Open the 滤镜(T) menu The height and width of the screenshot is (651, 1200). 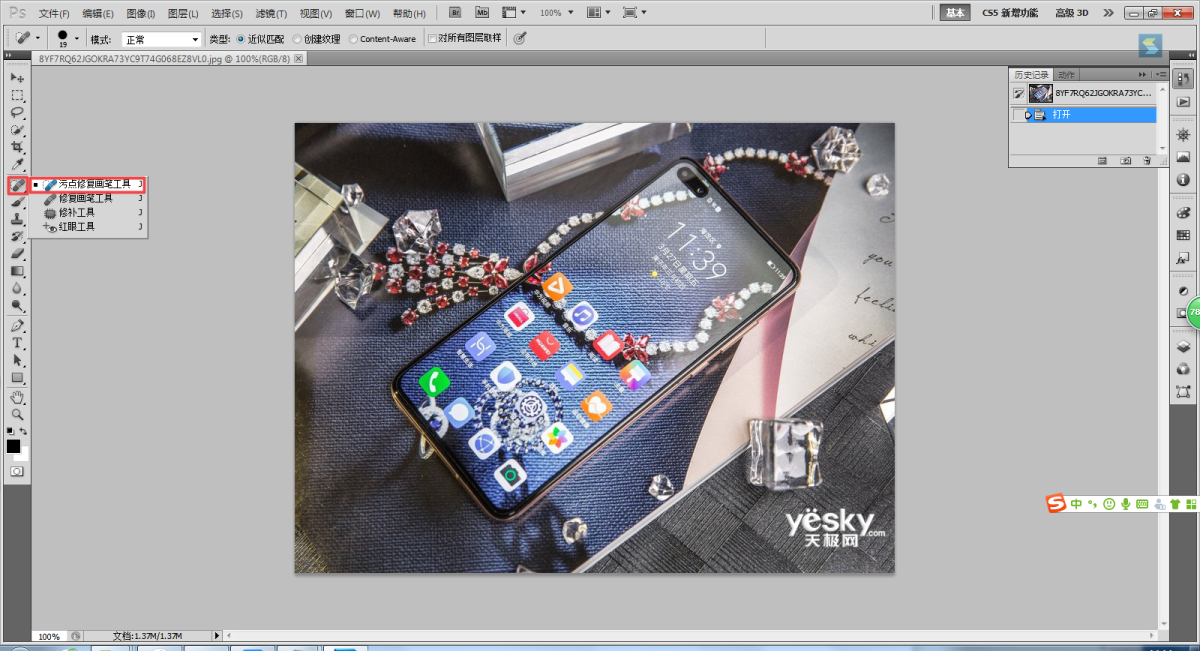click(271, 13)
